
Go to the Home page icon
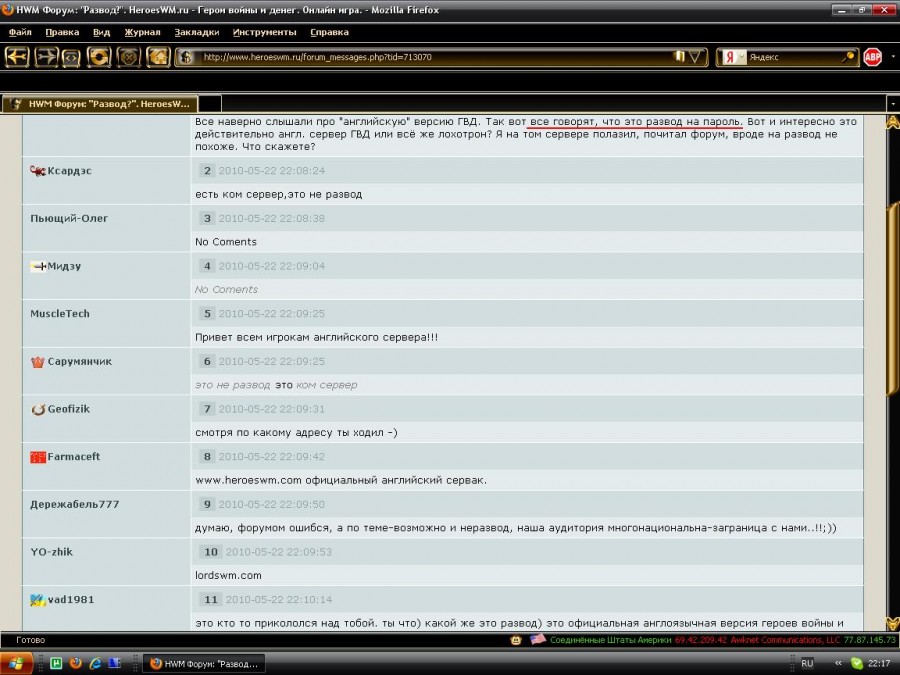(158, 57)
